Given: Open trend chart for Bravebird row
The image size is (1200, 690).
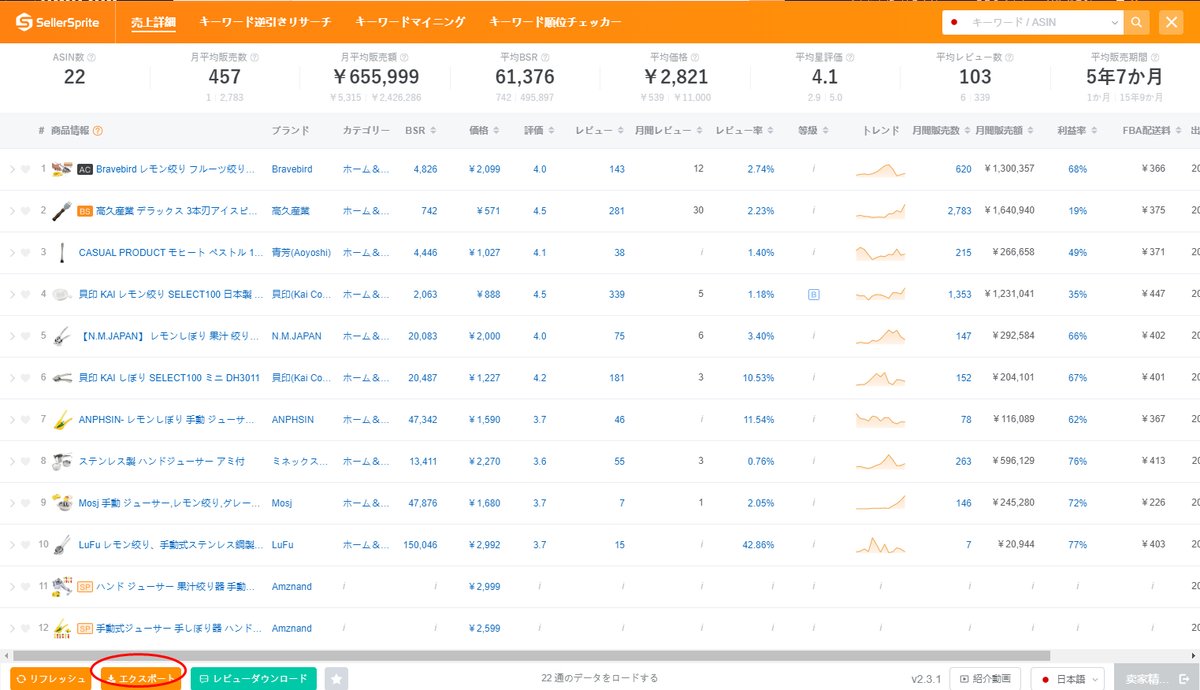Looking at the screenshot, I should [880, 170].
